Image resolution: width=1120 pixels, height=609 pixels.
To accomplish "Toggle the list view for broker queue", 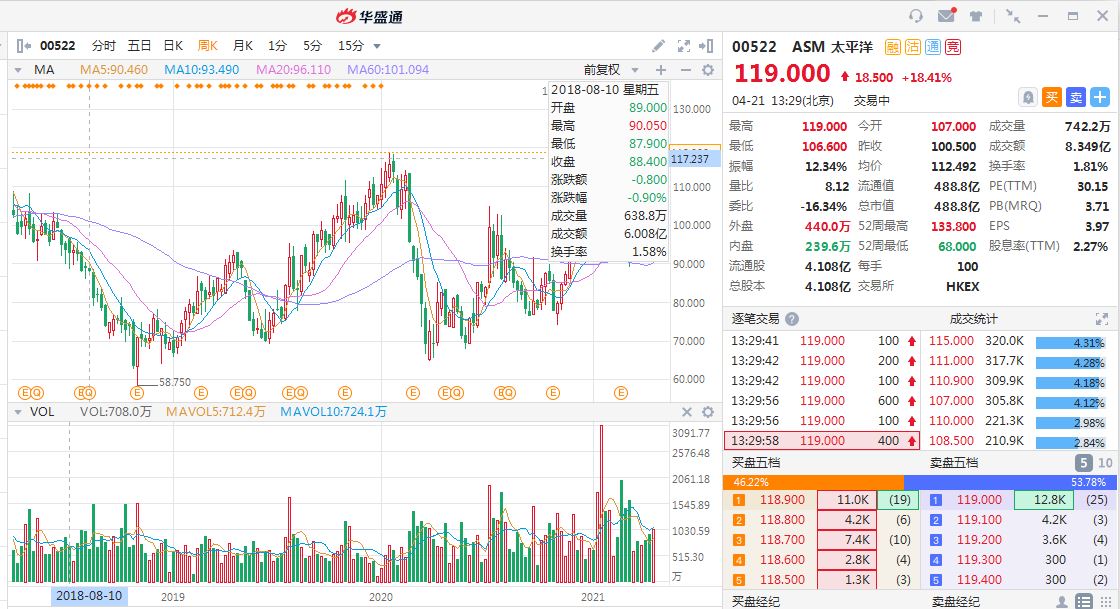I will [1084, 601].
